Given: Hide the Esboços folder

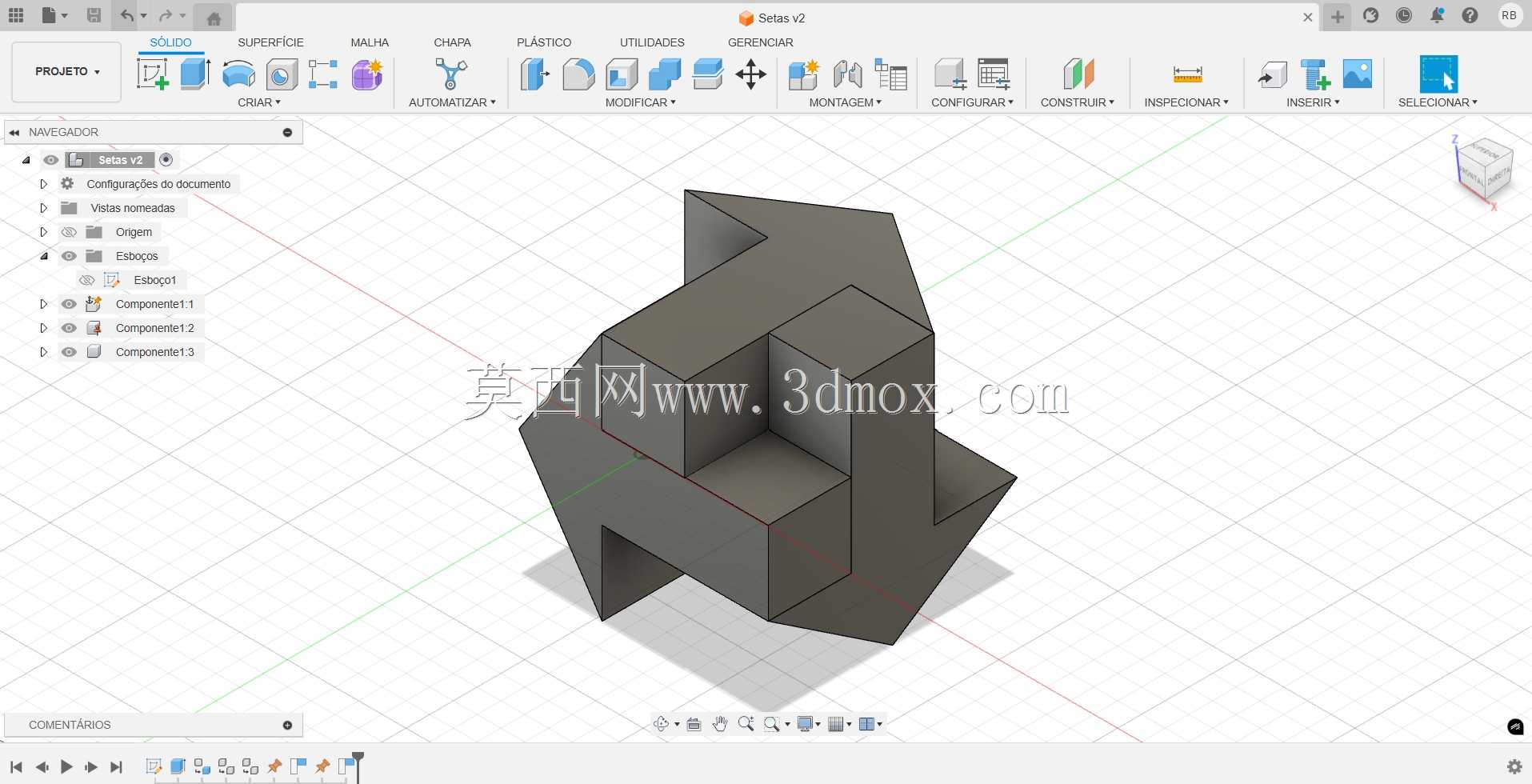Looking at the screenshot, I should [x=69, y=256].
